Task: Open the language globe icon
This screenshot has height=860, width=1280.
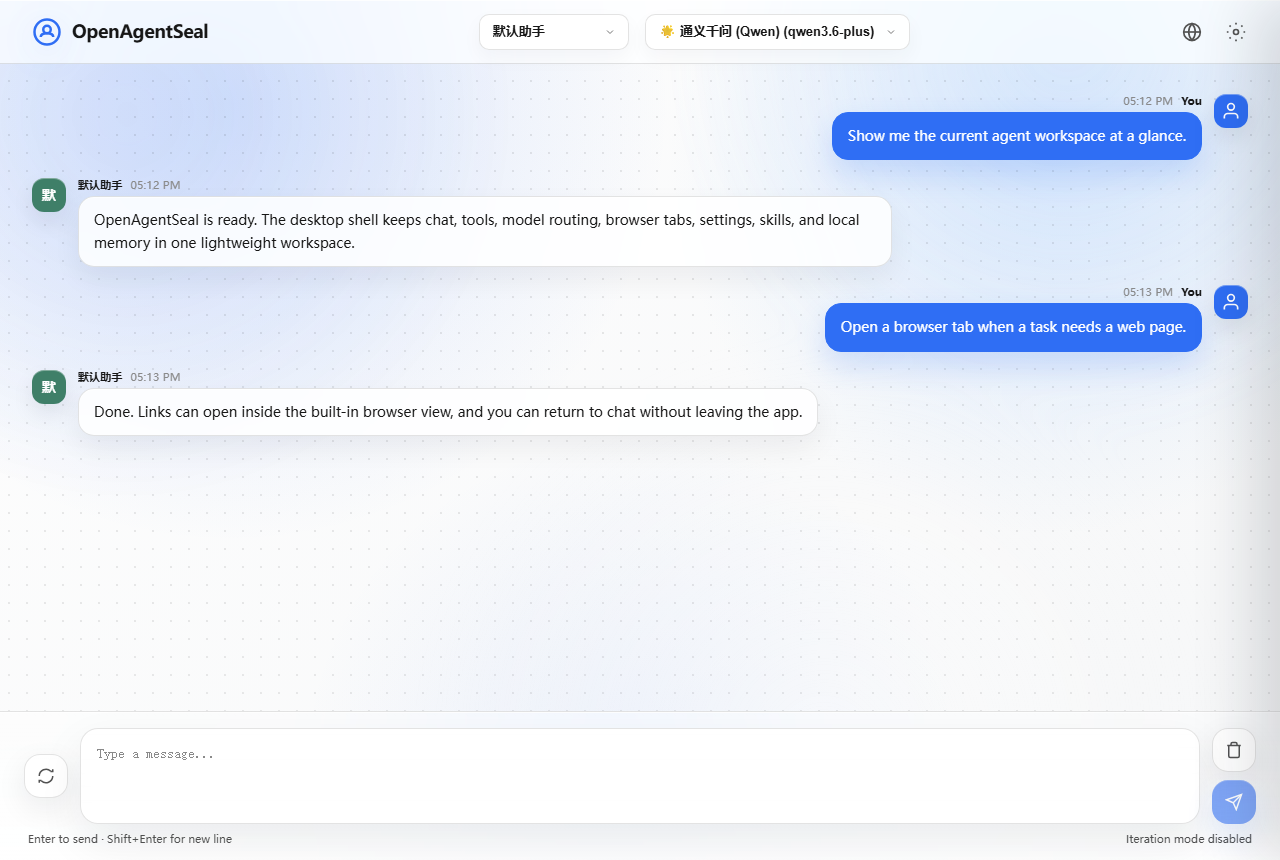Action: [x=1192, y=32]
